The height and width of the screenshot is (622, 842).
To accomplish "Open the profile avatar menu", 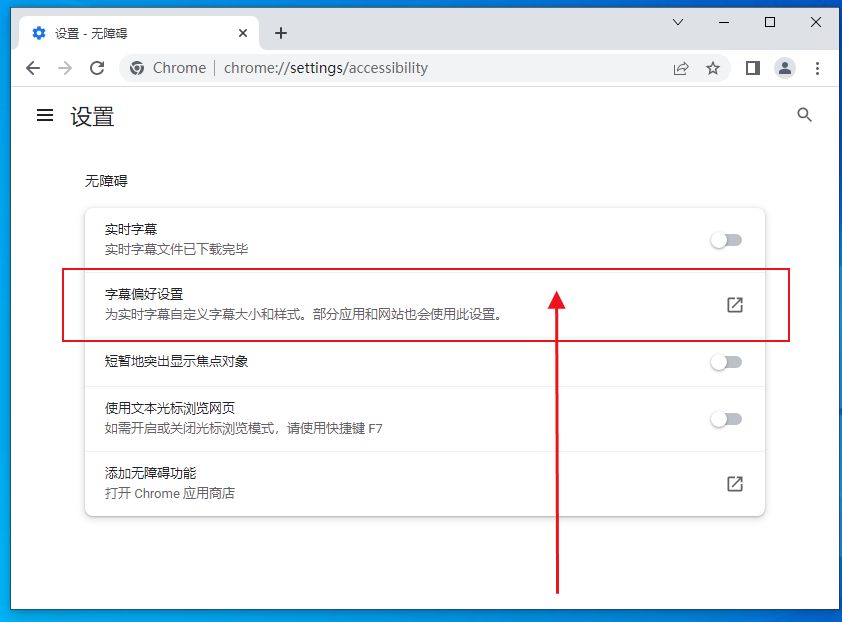I will pos(785,68).
